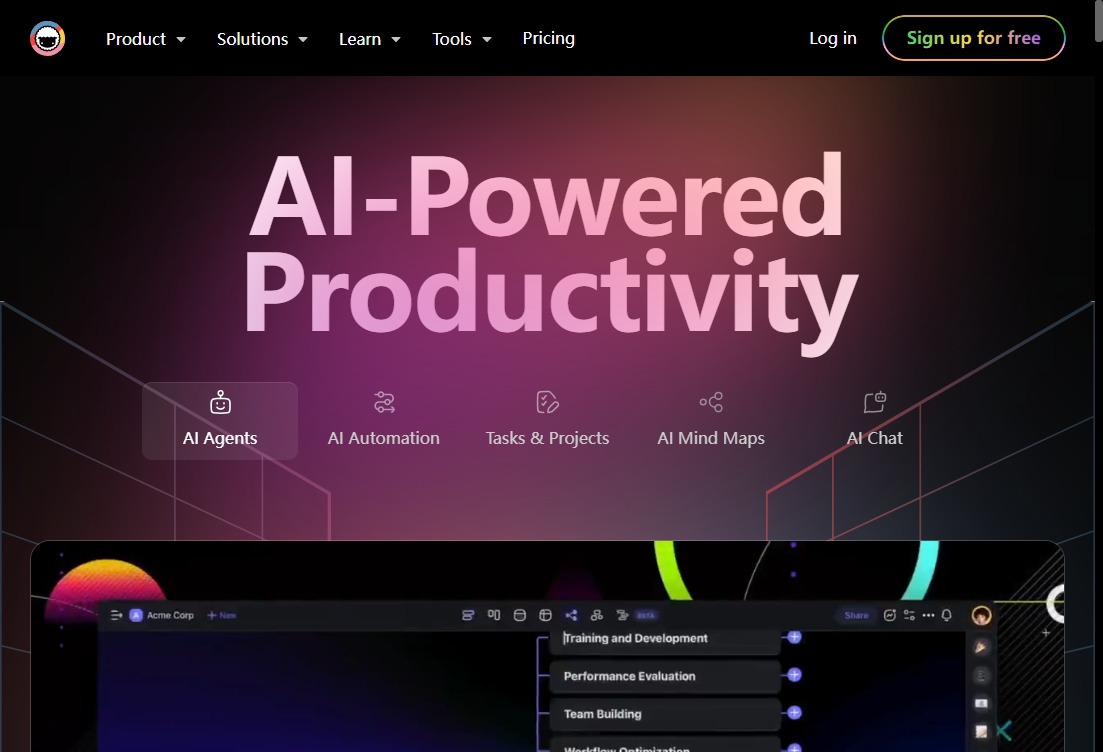Click the AI Chat bubble icon
This screenshot has height=752, width=1103.
875,402
